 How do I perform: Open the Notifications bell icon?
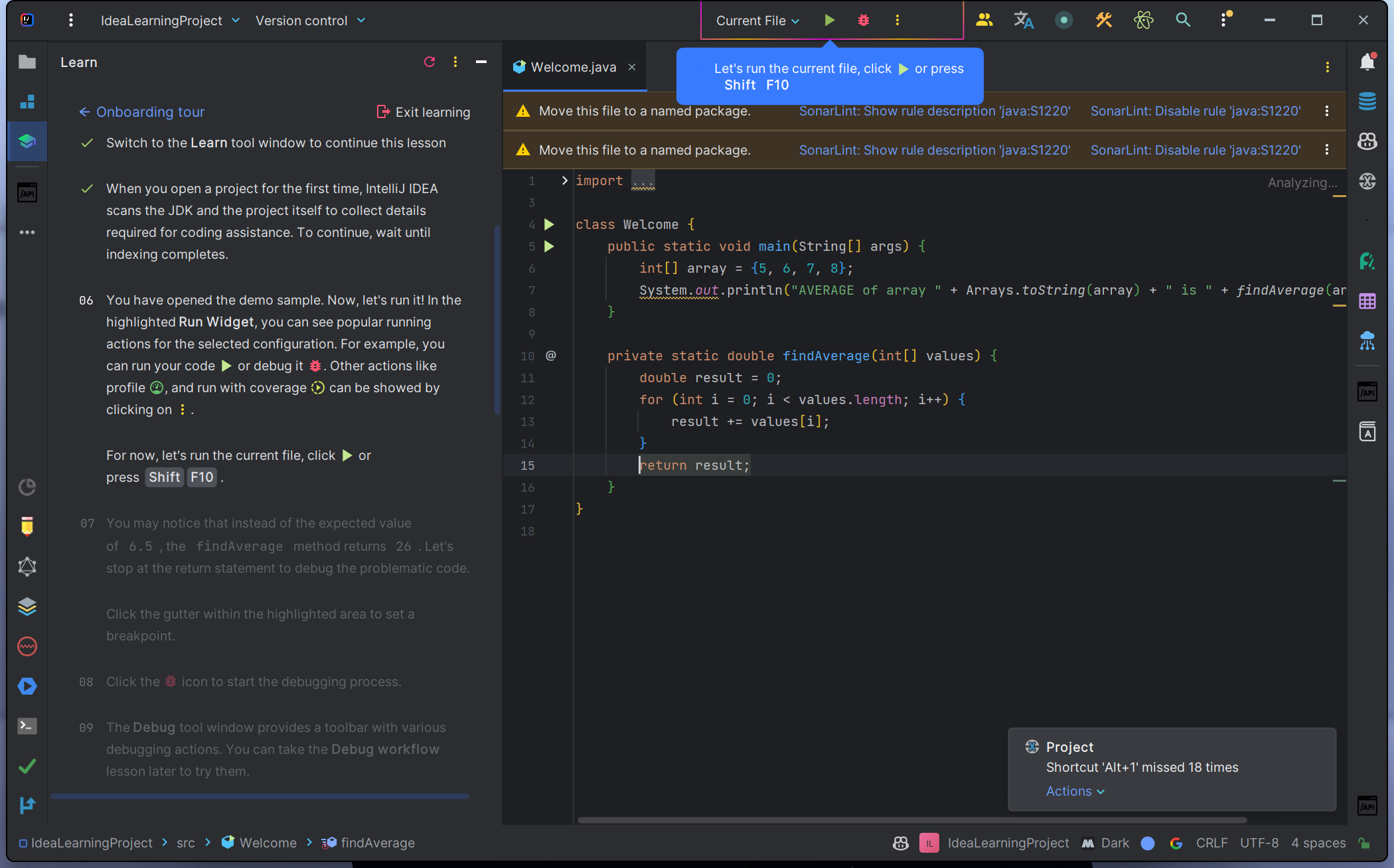point(1367,62)
